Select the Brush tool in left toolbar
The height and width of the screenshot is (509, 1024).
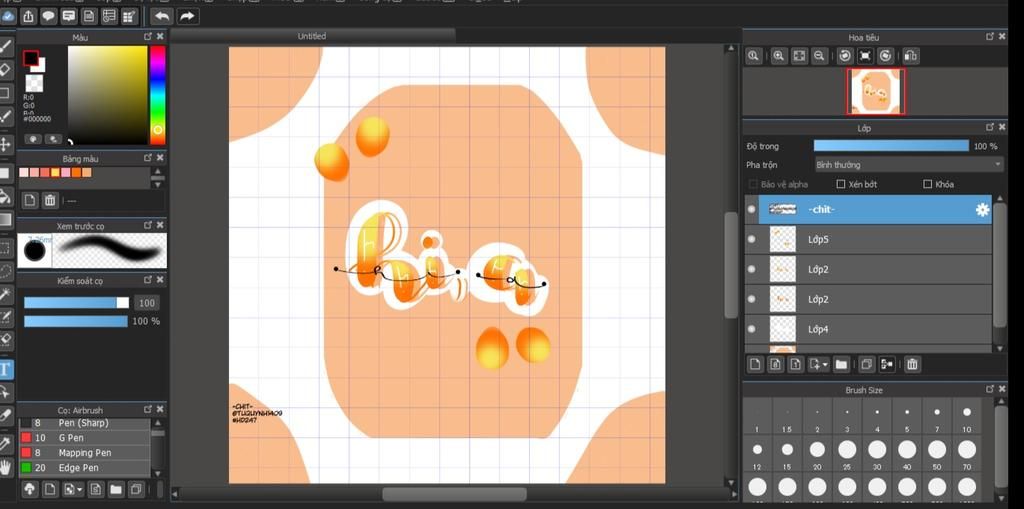(5, 46)
